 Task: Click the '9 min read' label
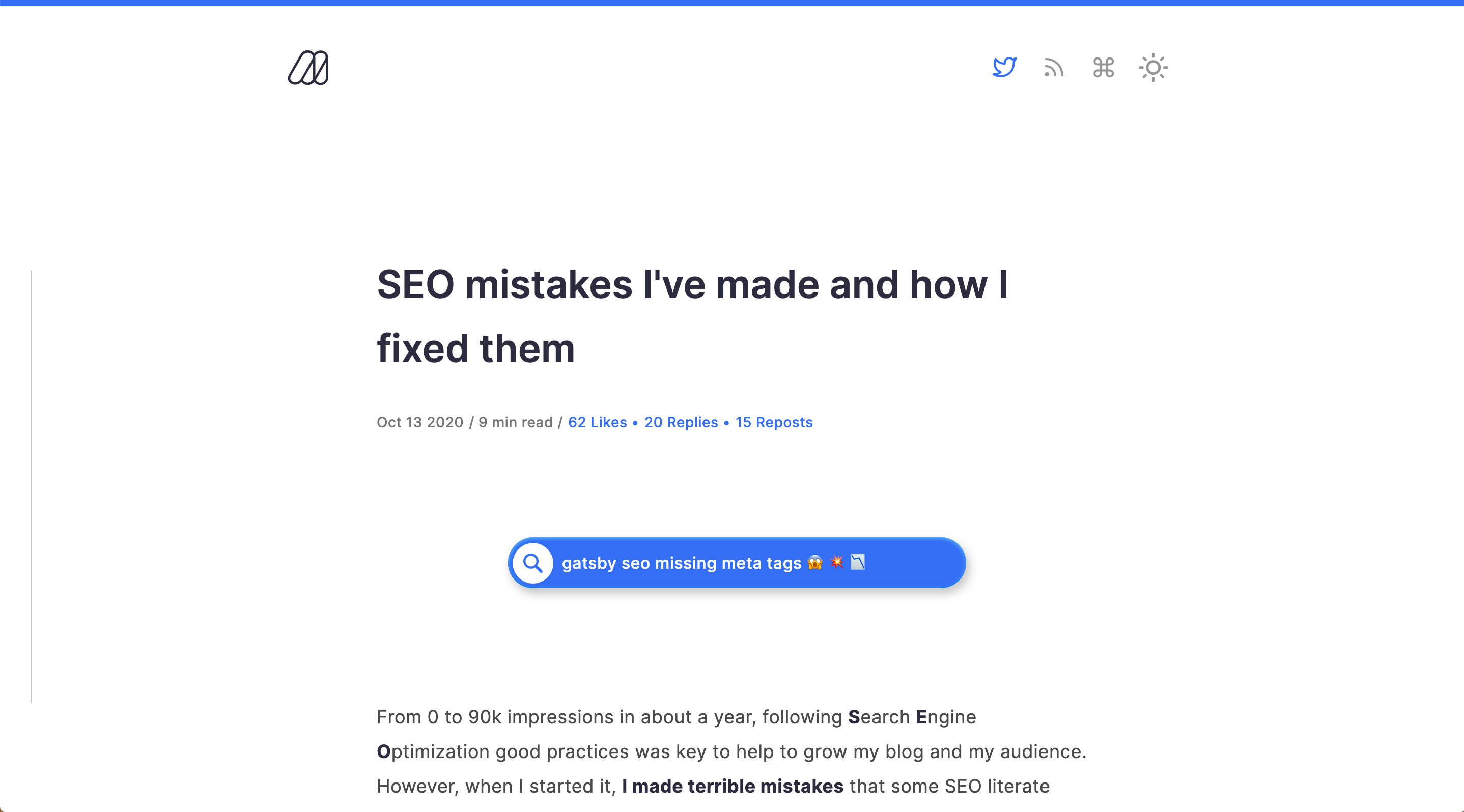pyautogui.click(x=516, y=422)
